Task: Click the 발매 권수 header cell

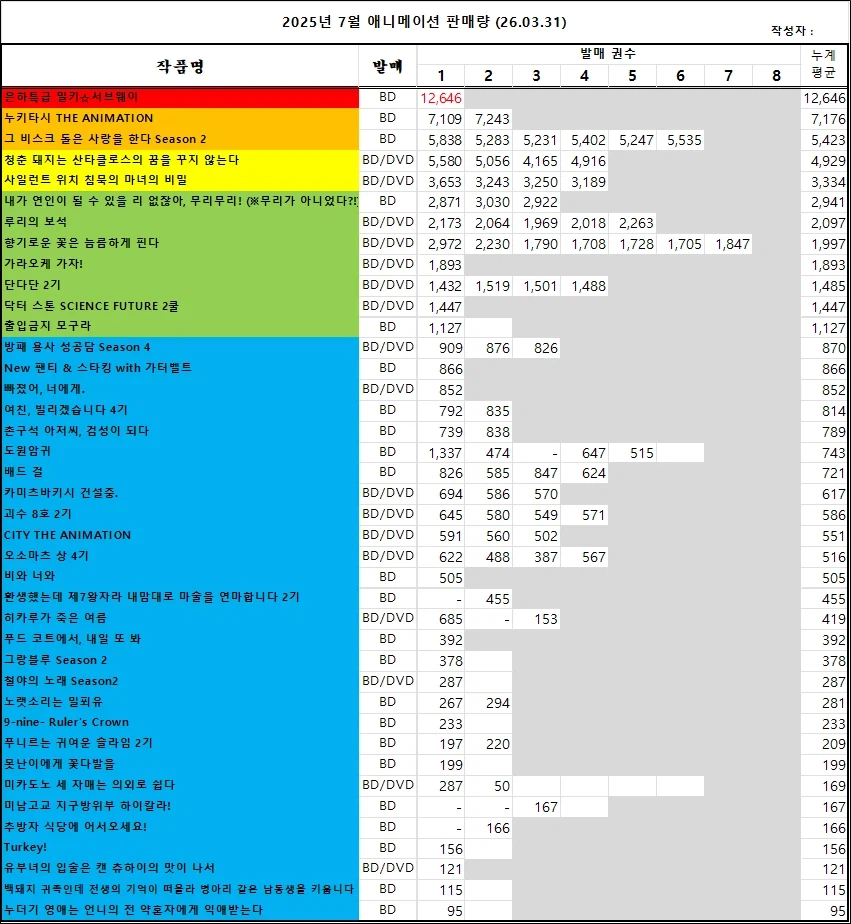Action: pyautogui.click(x=608, y=55)
